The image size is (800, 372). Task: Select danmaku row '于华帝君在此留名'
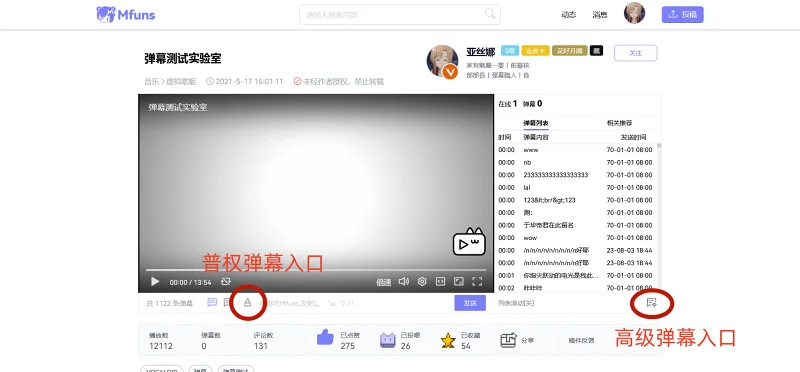coord(576,225)
